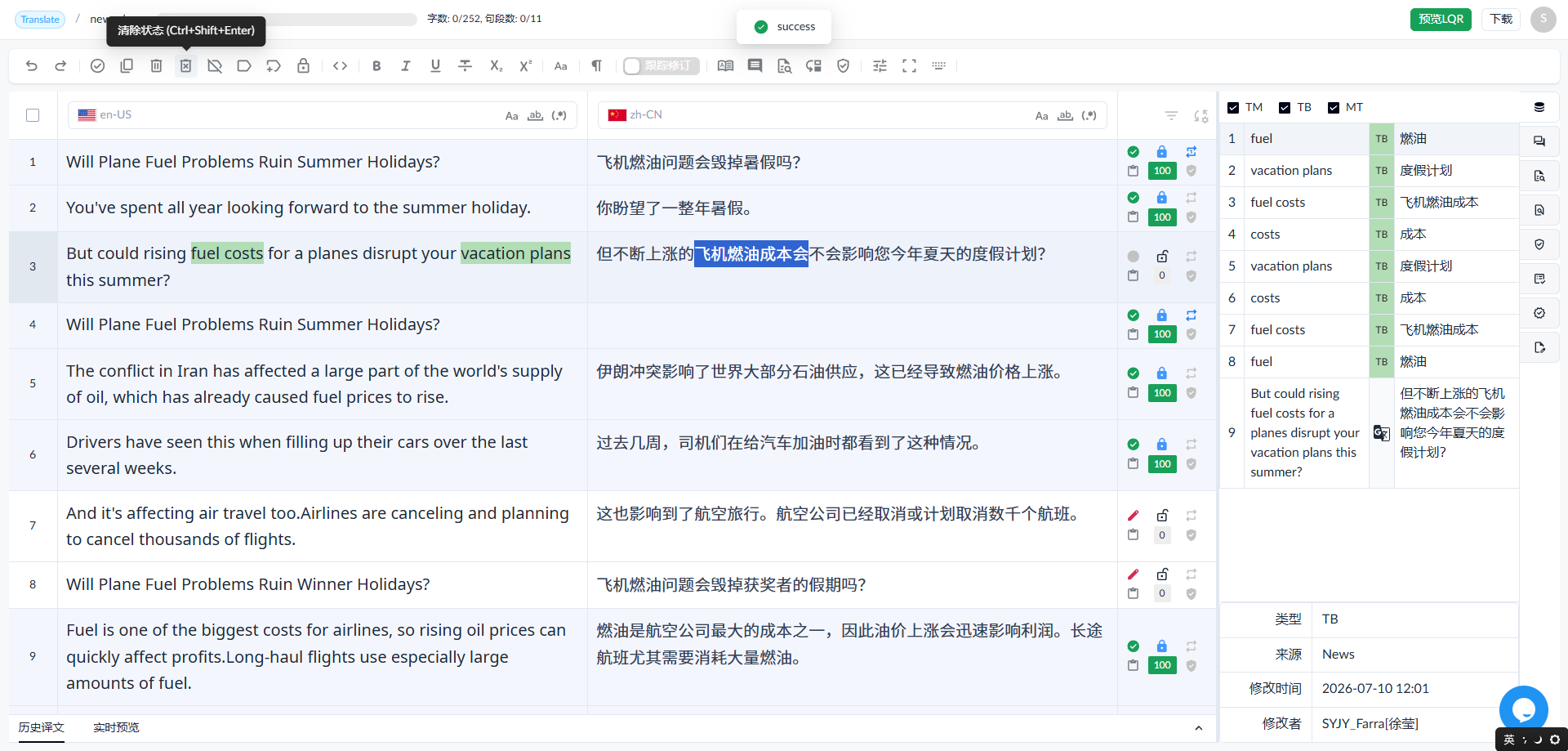Toggle case-sensitive Aa in en-US filter
The height and width of the screenshot is (751, 1568).
pos(511,116)
